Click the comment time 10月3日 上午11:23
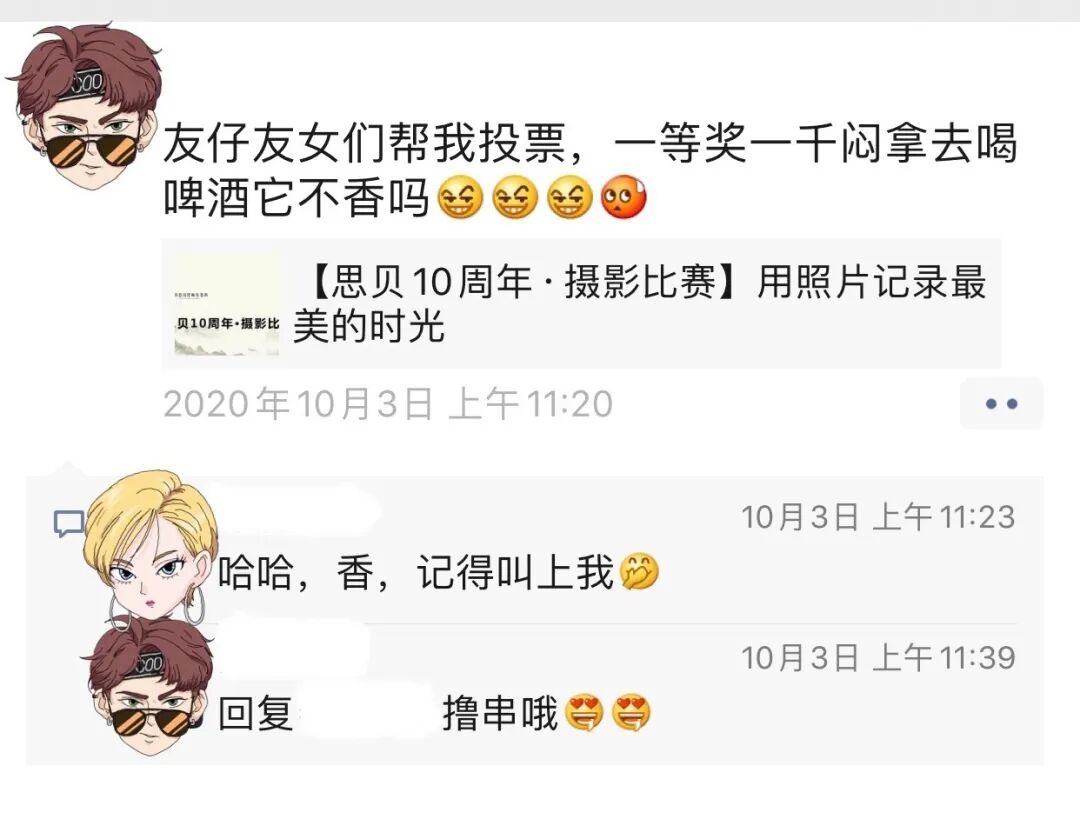Screen dimensions: 1080x819 click(878, 517)
